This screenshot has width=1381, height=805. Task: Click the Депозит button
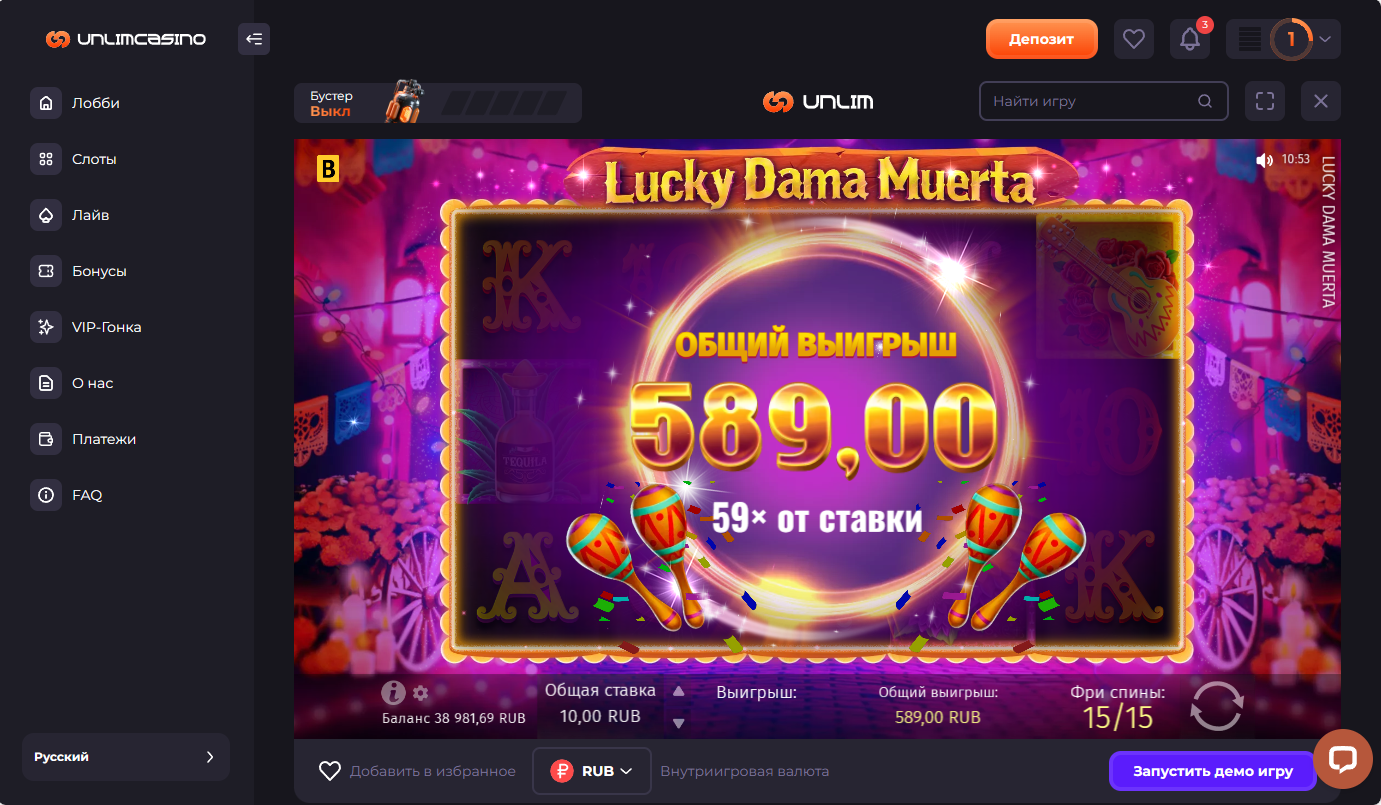(x=1042, y=39)
